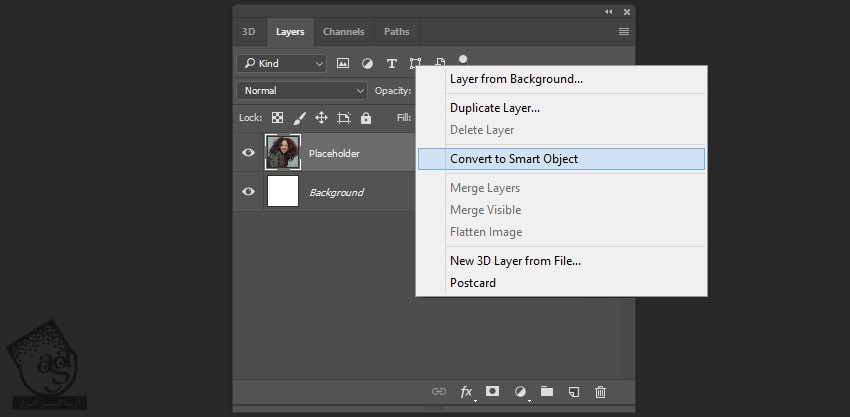Open the Kind filter dropdown
The width and height of the screenshot is (850, 417).
281,63
